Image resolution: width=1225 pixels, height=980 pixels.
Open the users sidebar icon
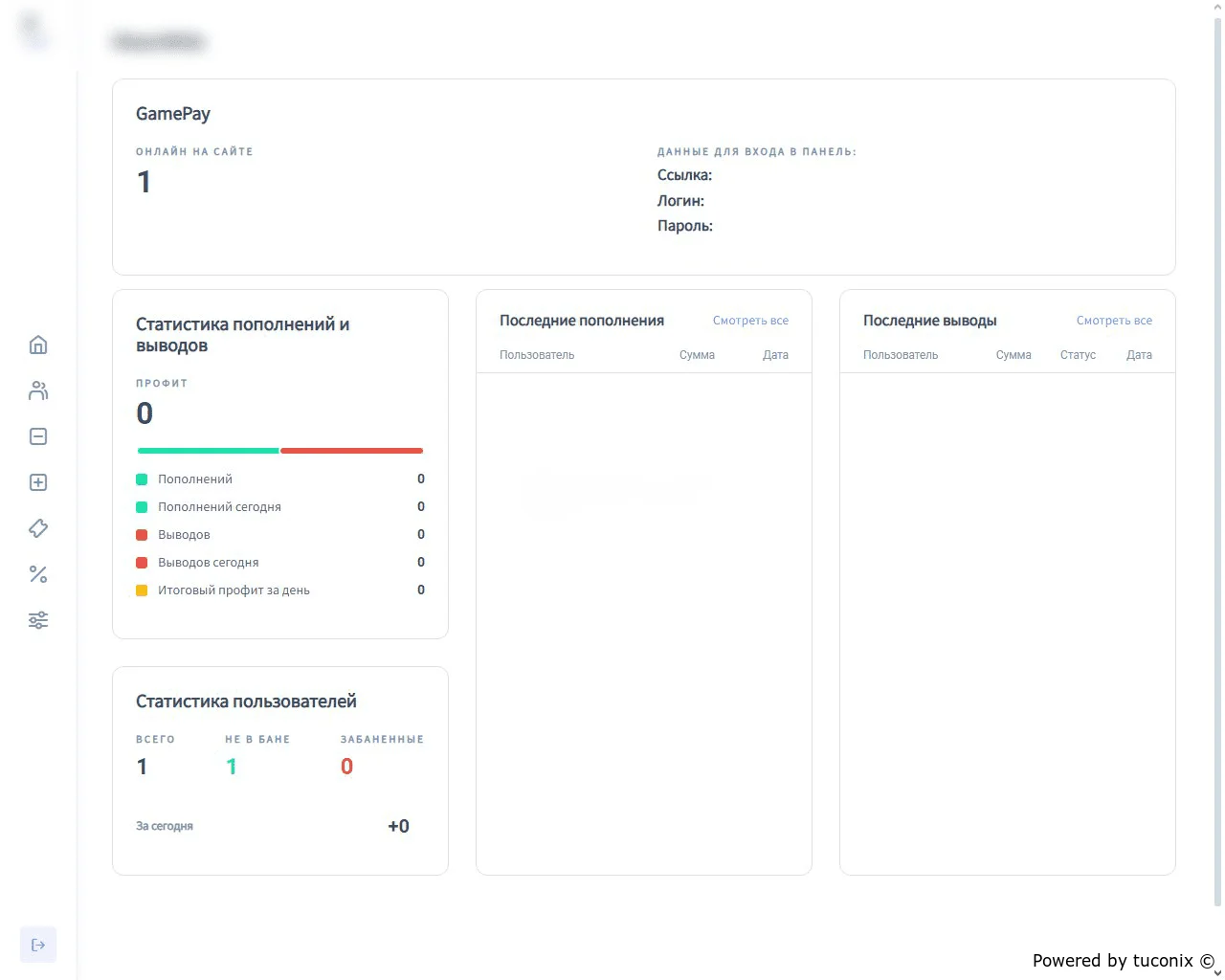pyautogui.click(x=38, y=390)
